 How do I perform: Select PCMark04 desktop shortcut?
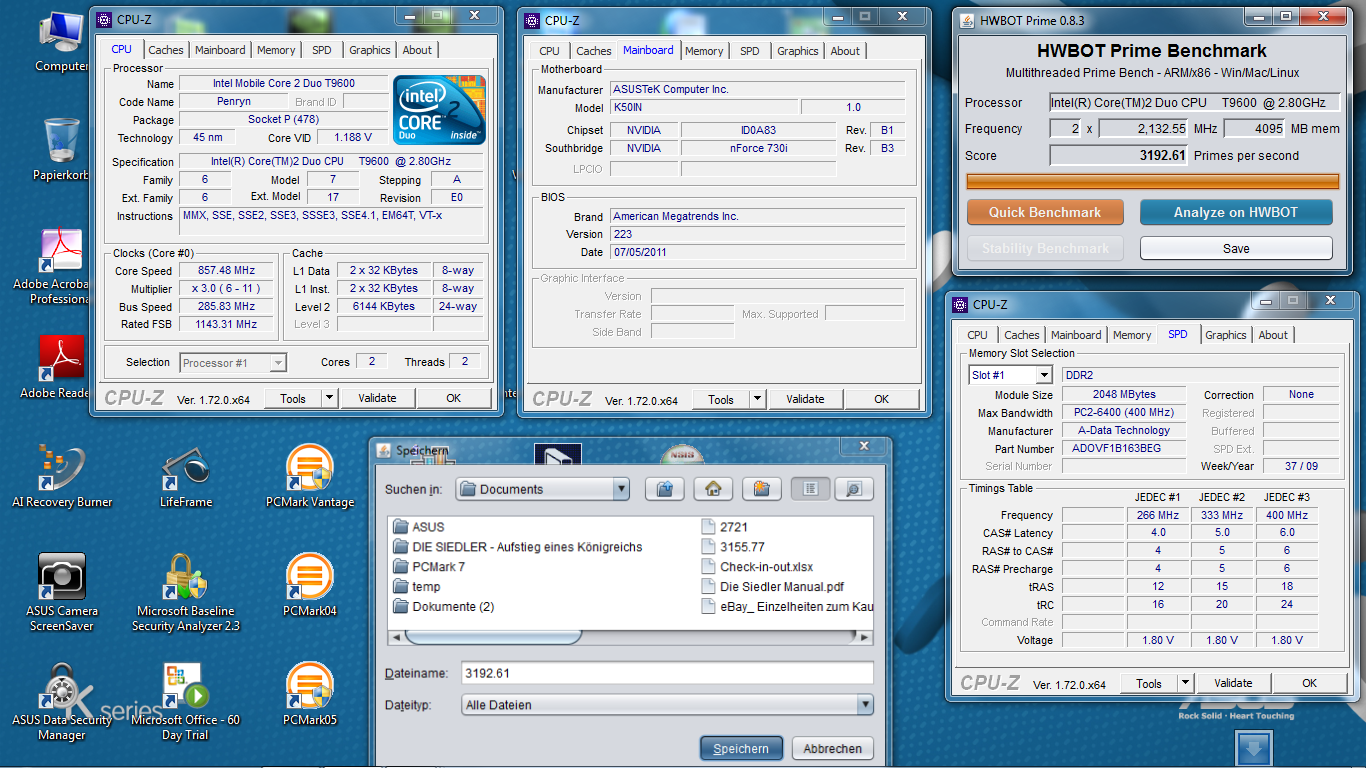click(x=310, y=585)
